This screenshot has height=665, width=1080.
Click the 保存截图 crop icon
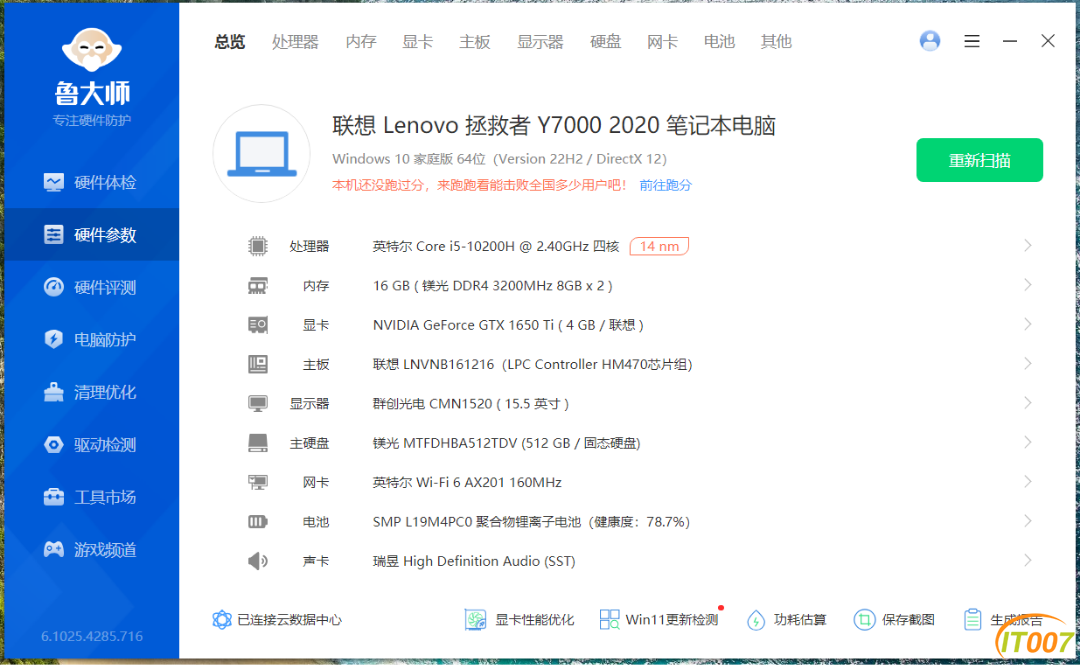(864, 620)
